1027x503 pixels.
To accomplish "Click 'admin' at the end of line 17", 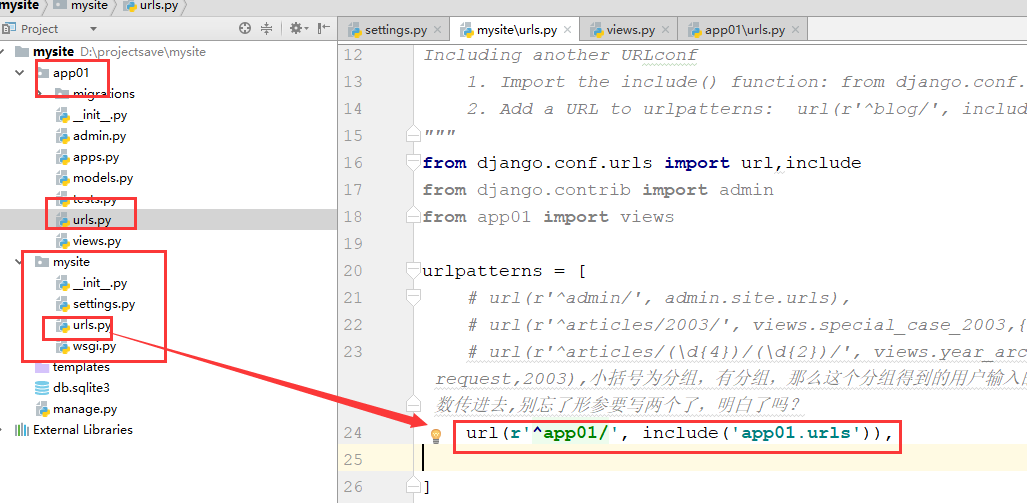I will coord(746,190).
